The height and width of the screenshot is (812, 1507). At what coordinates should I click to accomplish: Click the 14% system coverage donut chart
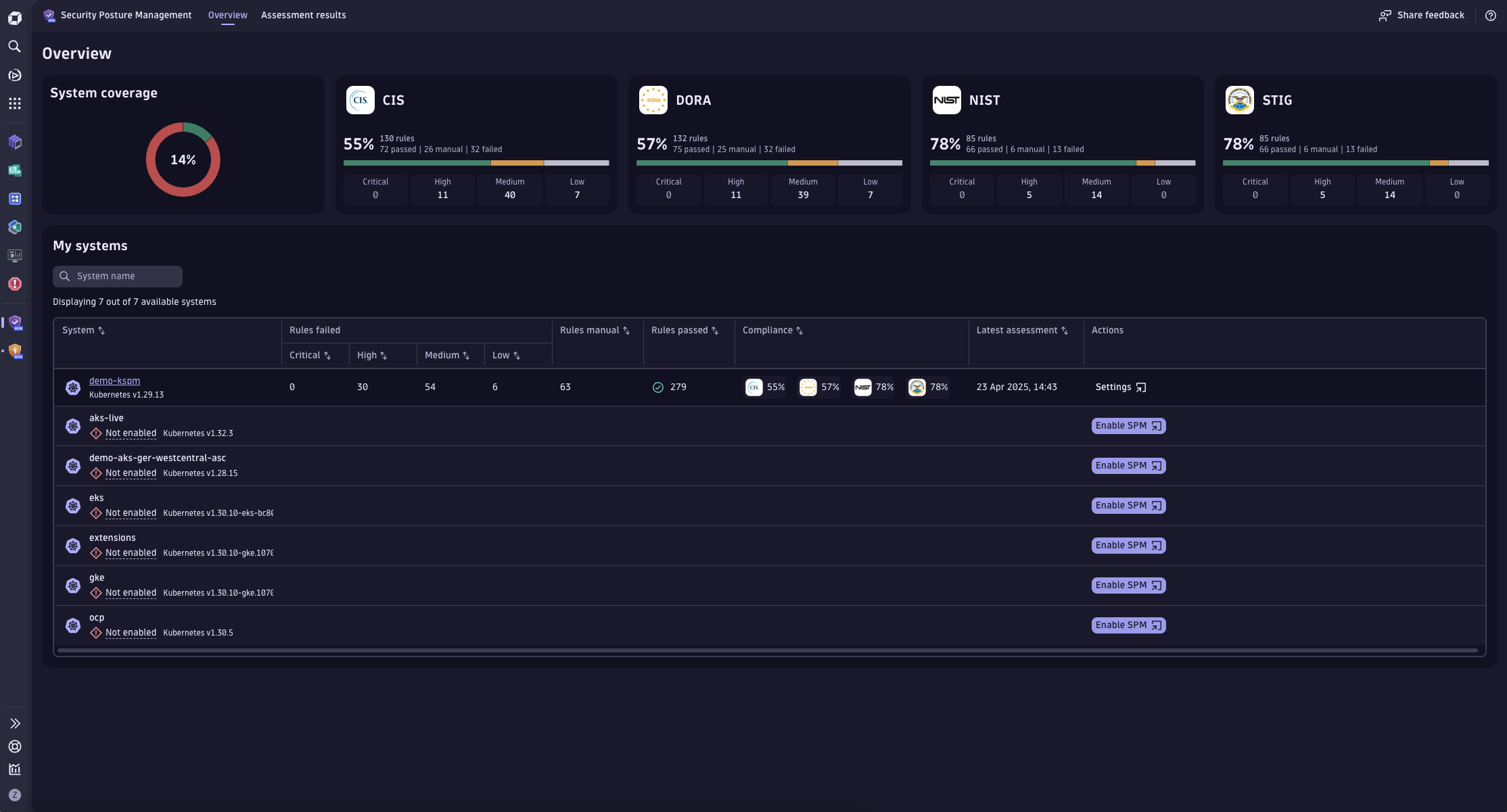[x=183, y=160]
